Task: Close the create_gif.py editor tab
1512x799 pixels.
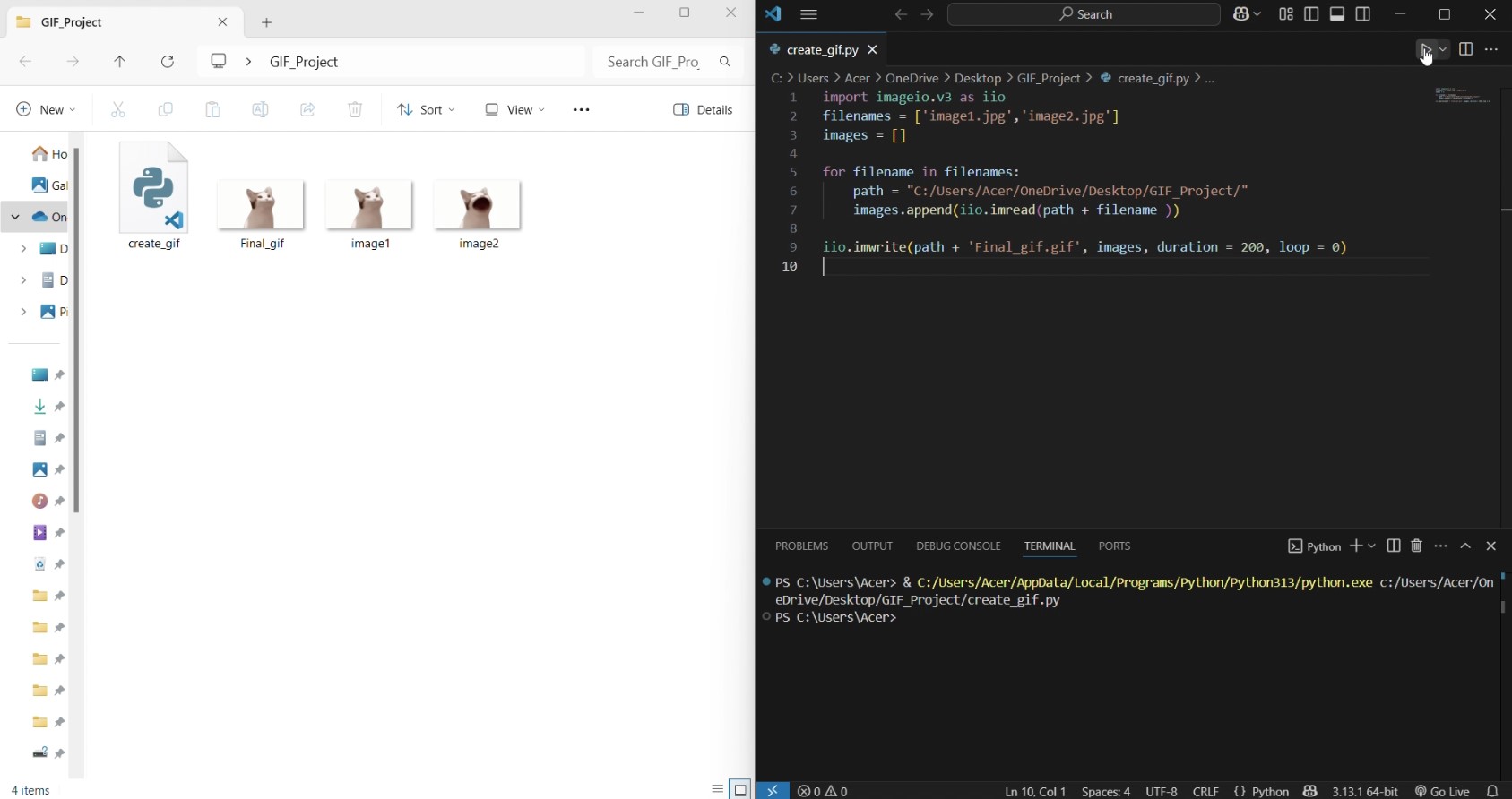Action: 872,50
